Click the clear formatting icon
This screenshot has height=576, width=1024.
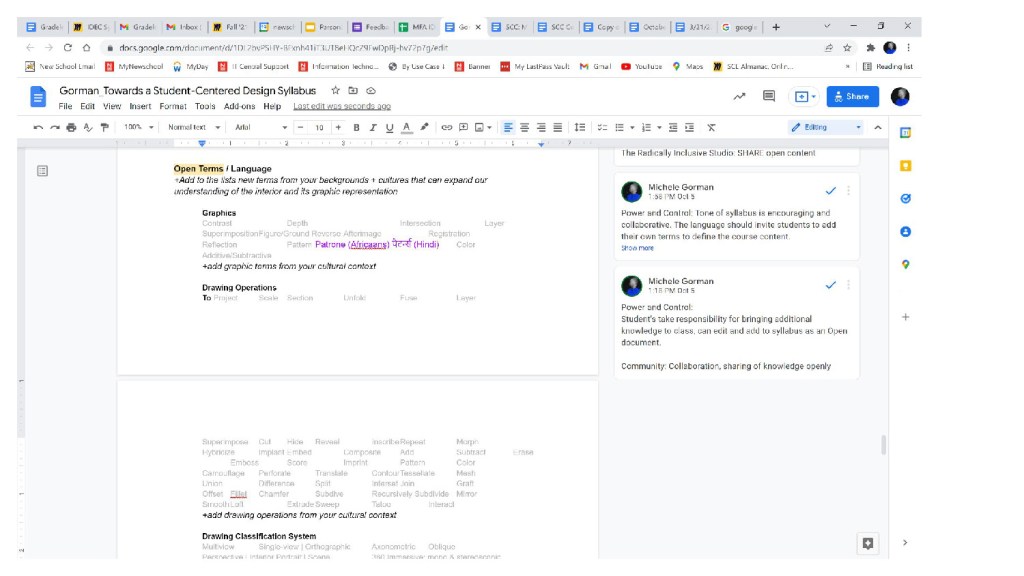(711, 128)
